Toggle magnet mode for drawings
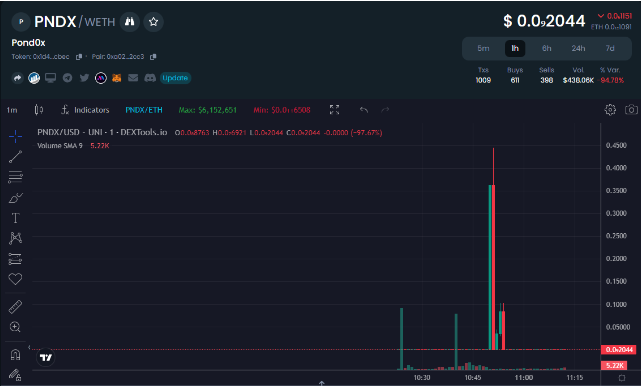 [x=15, y=354]
